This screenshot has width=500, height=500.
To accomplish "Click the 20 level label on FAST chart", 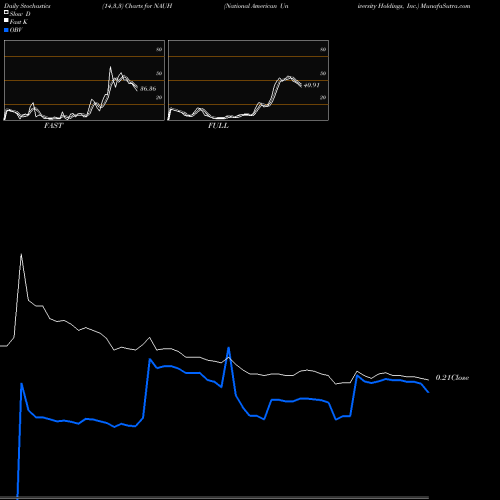I will click(x=159, y=97).
